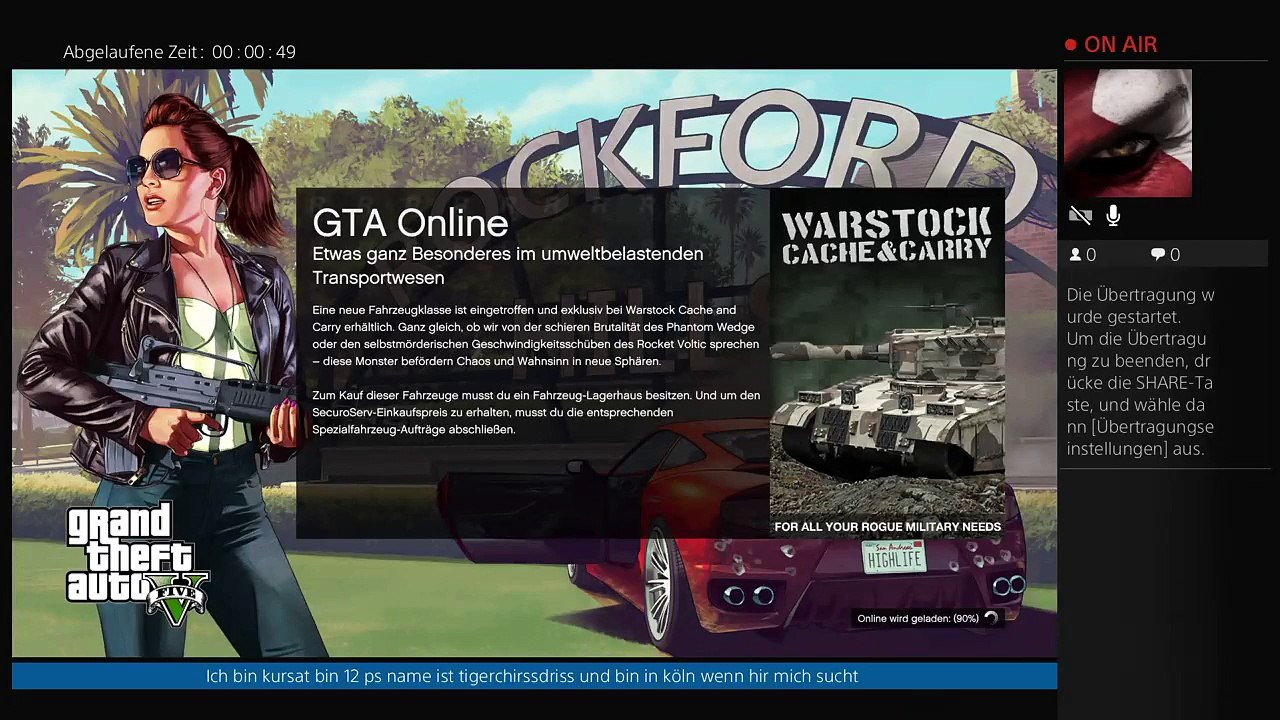
Task: Click the 'Abgelaufene Zeit: 00:00:49' timer
Action: (x=180, y=52)
